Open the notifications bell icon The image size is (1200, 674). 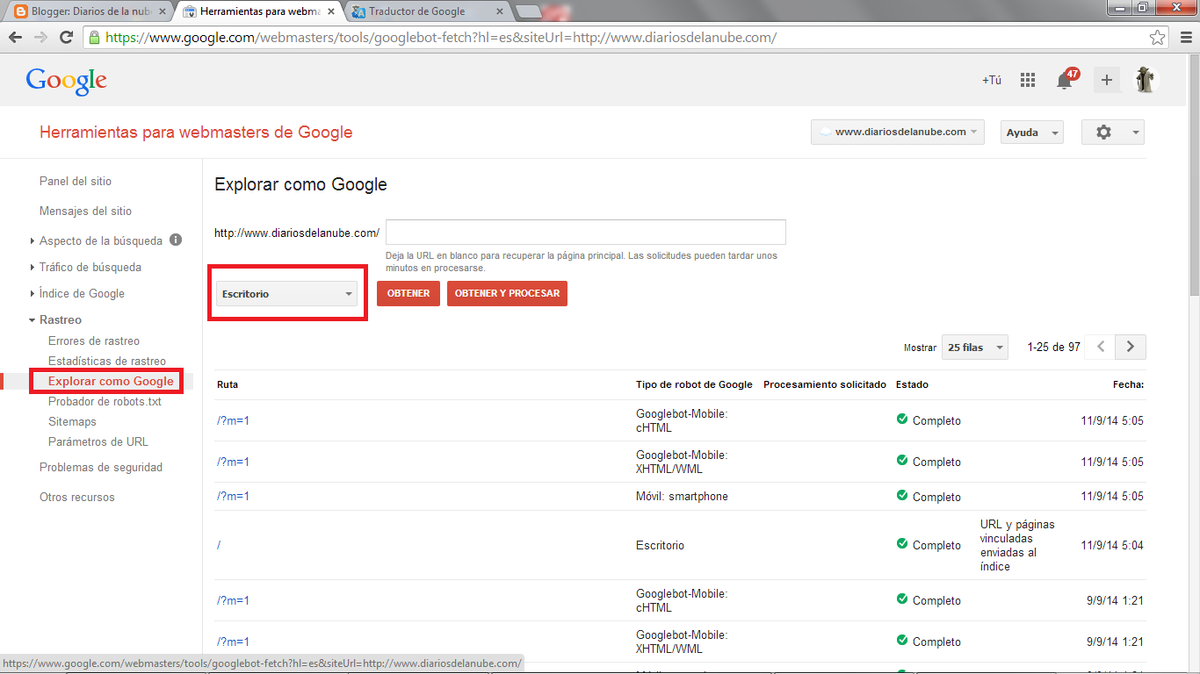coord(1065,81)
